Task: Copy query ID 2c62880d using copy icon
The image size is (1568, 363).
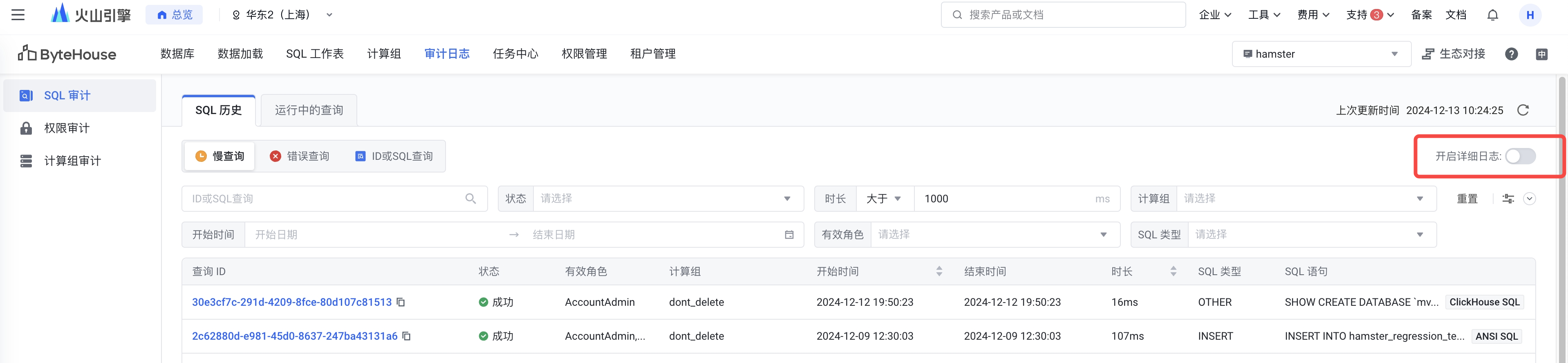Action: point(407,336)
